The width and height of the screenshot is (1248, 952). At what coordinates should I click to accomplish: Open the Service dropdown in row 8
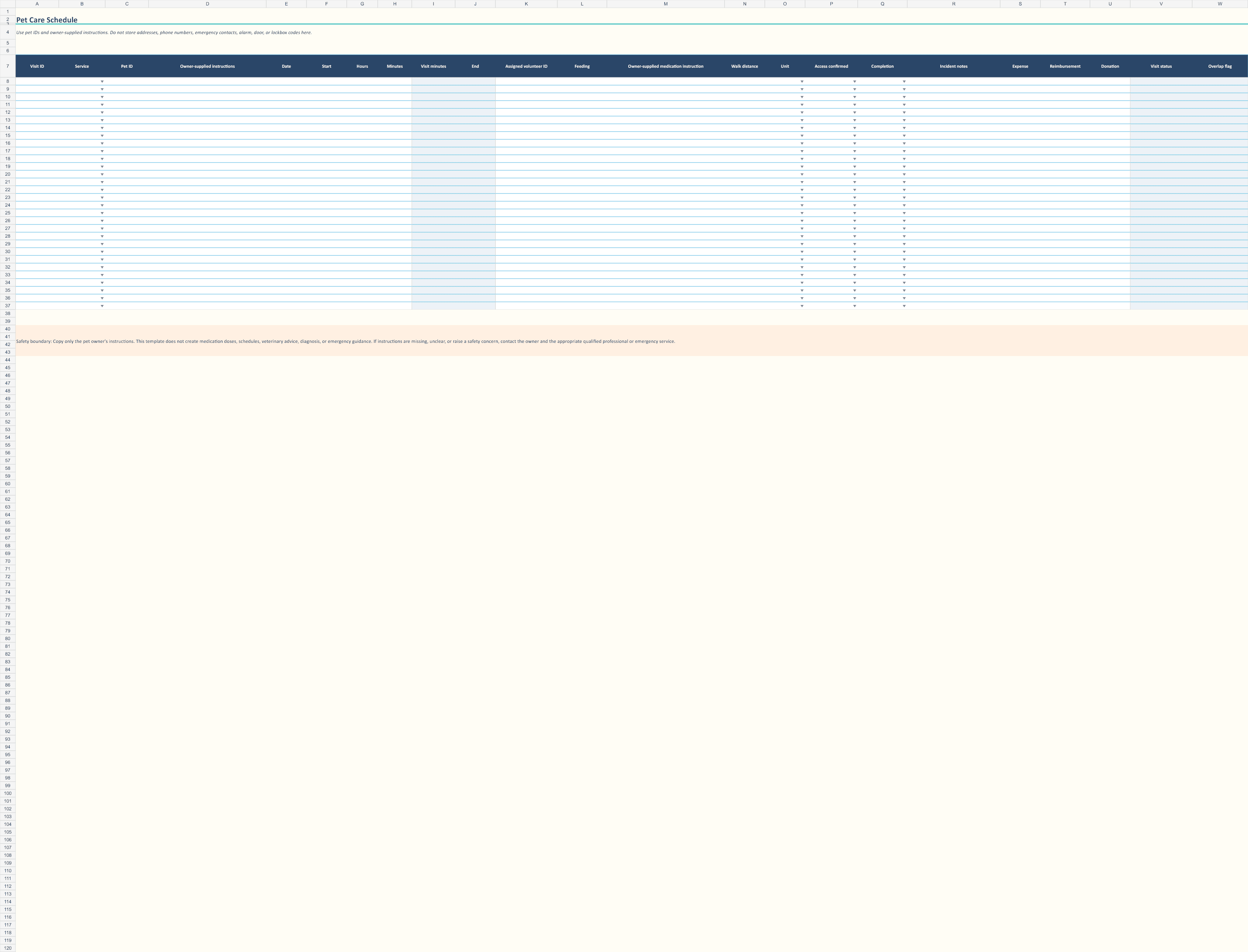coord(102,82)
